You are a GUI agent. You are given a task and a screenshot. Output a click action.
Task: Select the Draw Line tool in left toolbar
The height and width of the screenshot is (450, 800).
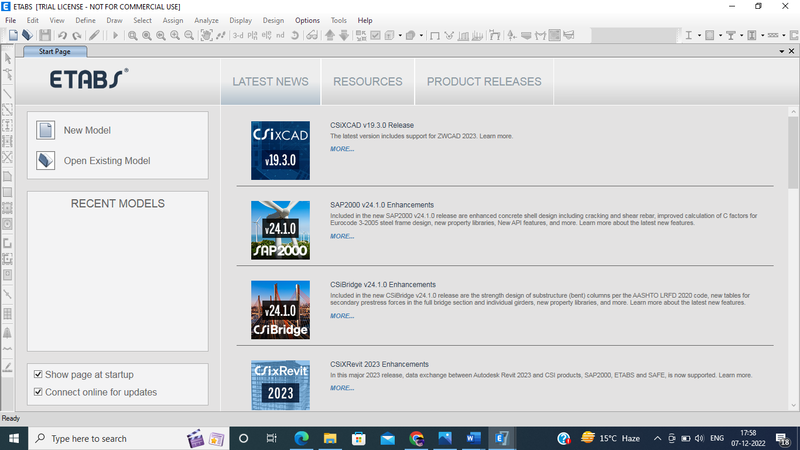click(8, 93)
